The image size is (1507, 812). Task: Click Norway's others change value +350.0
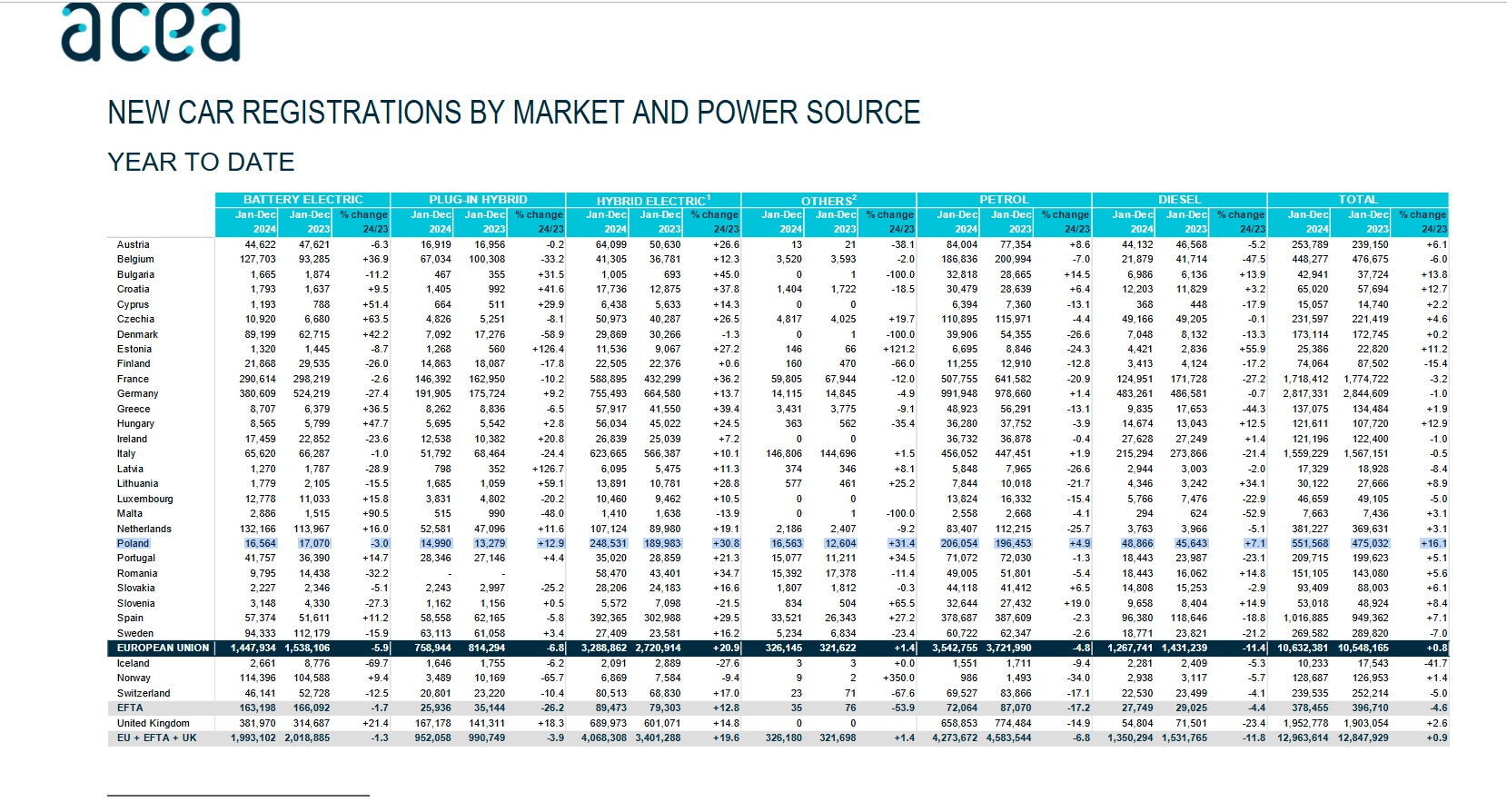pos(898,678)
